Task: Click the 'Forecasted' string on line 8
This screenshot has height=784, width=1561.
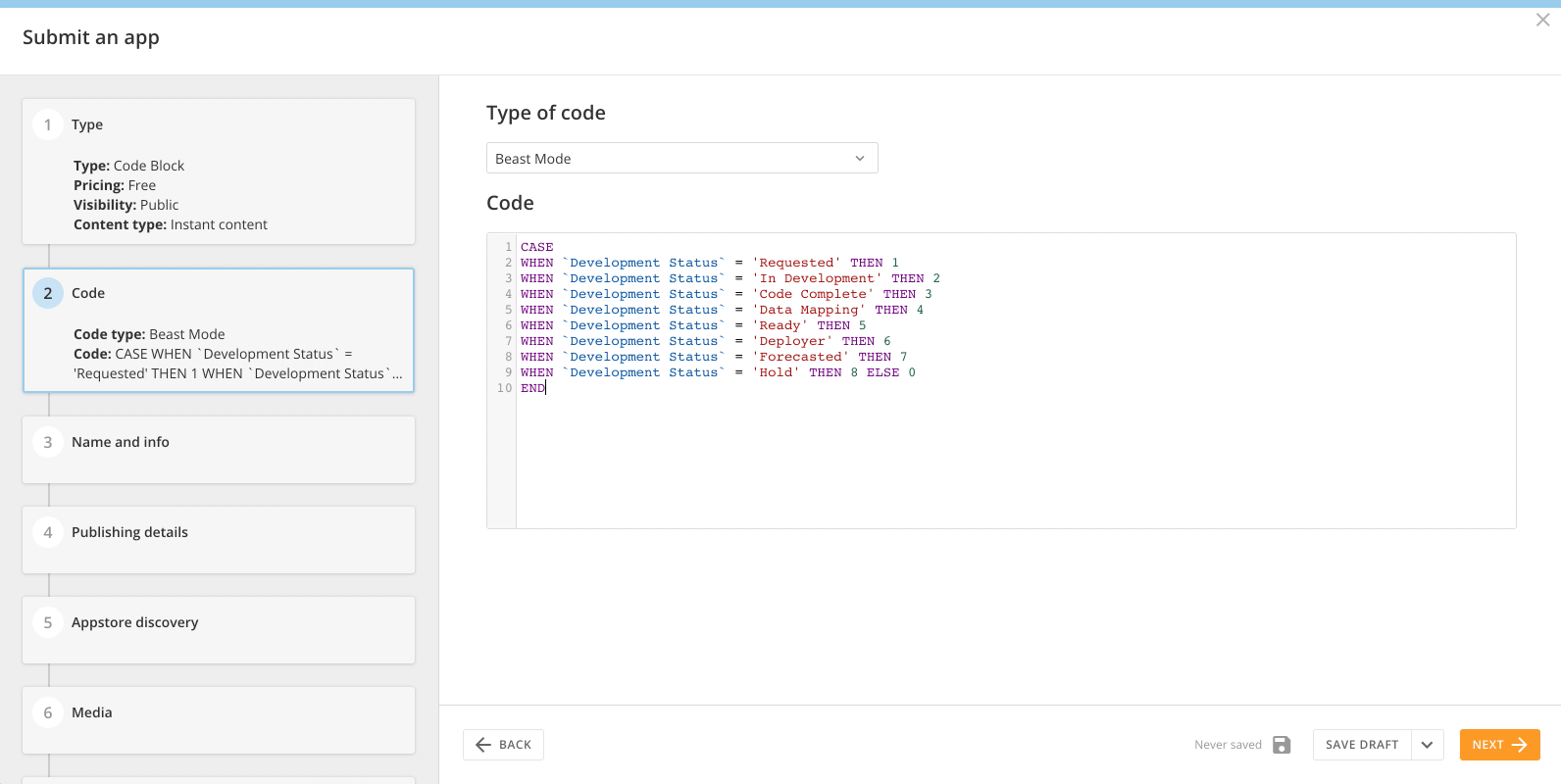Action: (x=800, y=357)
